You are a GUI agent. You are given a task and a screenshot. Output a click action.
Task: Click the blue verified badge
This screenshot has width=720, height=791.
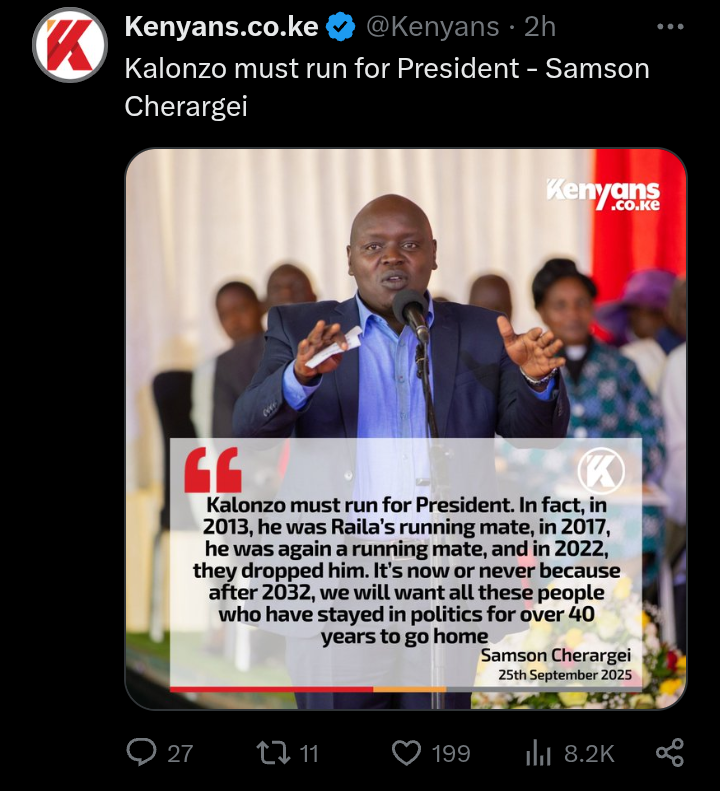341,27
